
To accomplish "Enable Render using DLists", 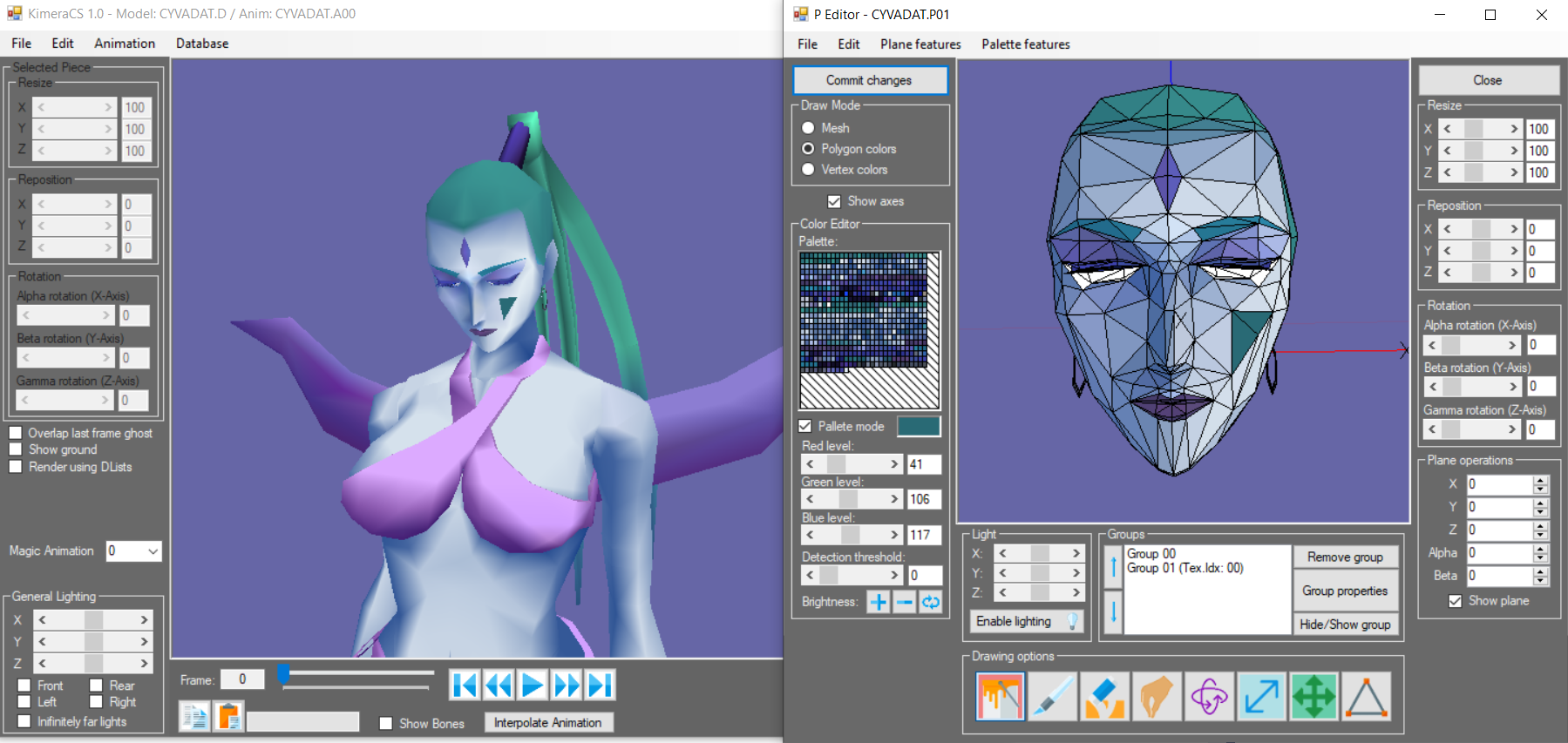I will (x=16, y=467).
